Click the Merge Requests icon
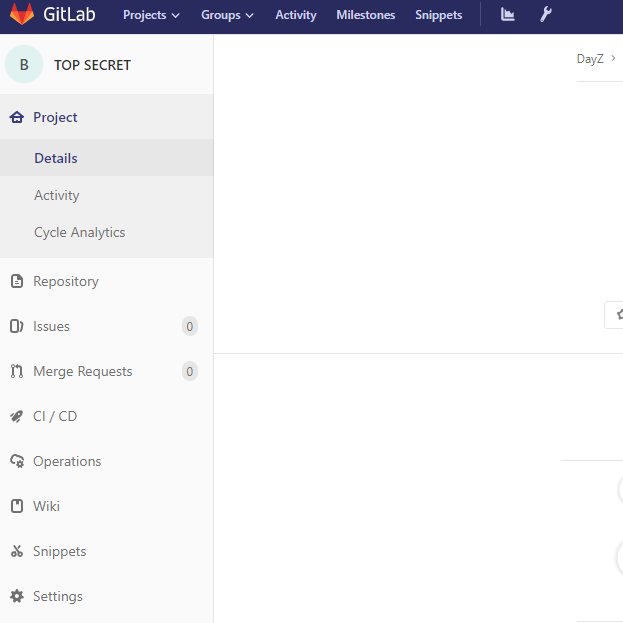 coord(17,371)
